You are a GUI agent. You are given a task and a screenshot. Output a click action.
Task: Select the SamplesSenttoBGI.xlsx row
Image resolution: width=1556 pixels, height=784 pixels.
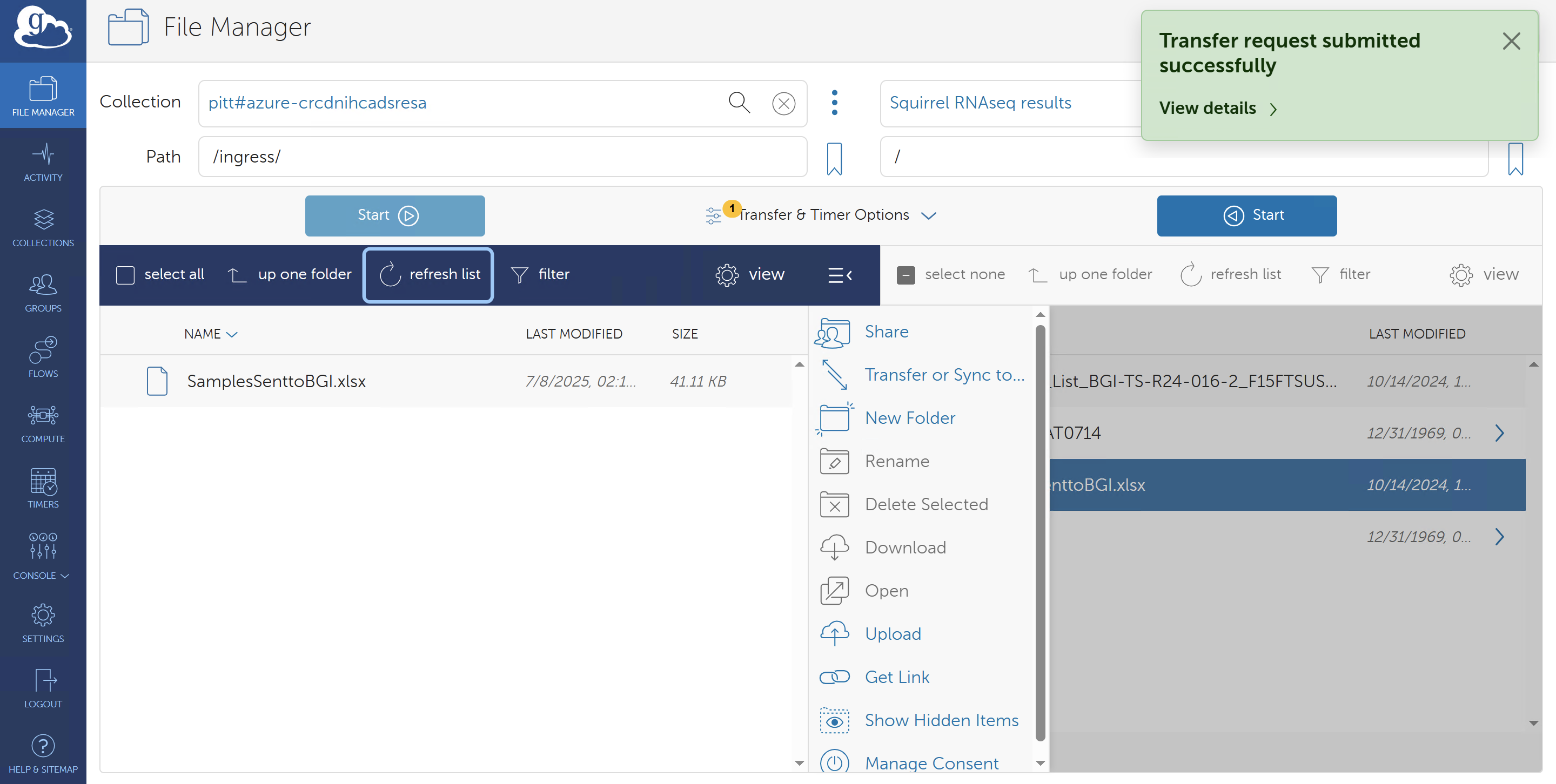point(446,381)
